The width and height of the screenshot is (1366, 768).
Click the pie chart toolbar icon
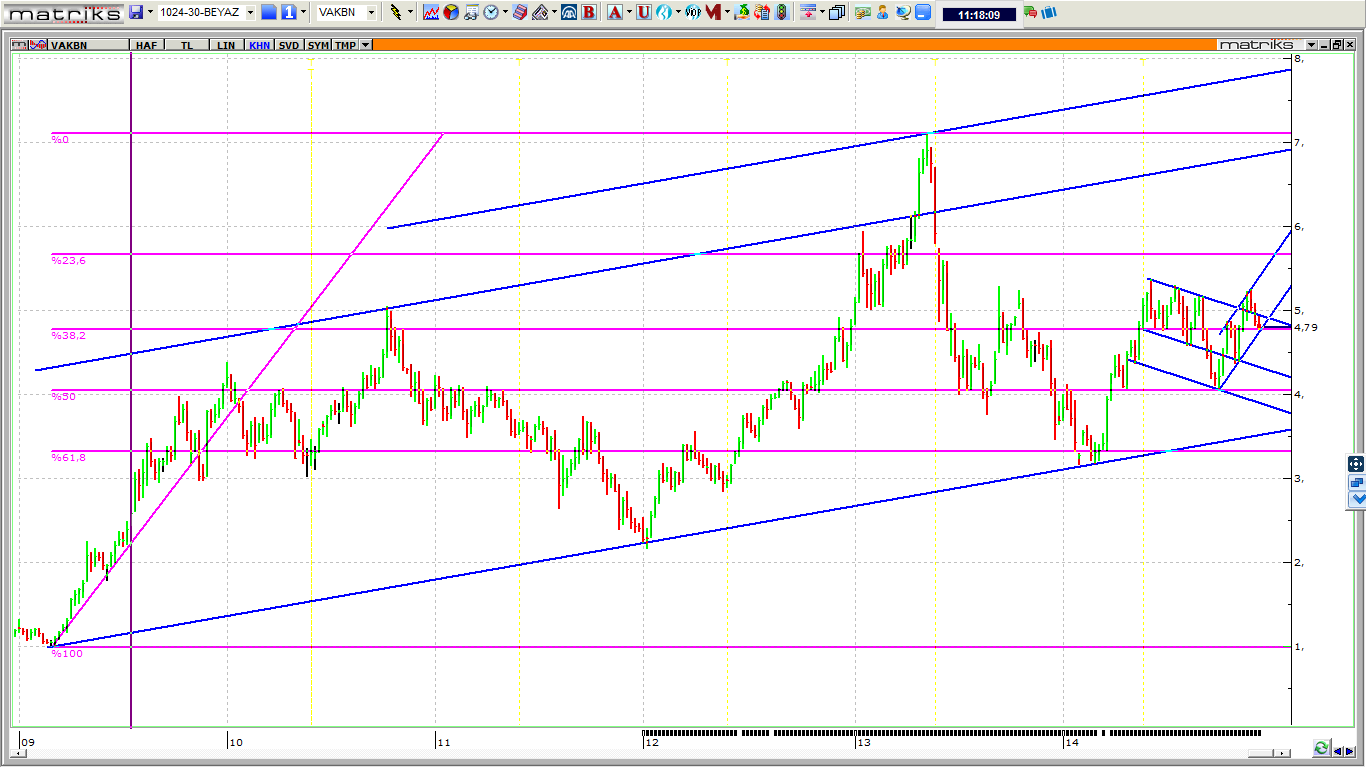451,12
